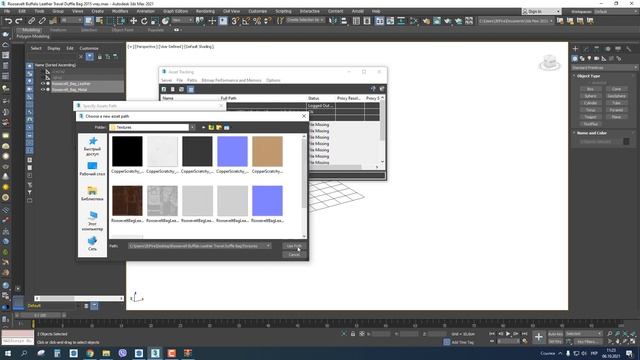Open the Folder Textures dropdown arrow
The height and width of the screenshot is (360, 640).
click(x=192, y=127)
